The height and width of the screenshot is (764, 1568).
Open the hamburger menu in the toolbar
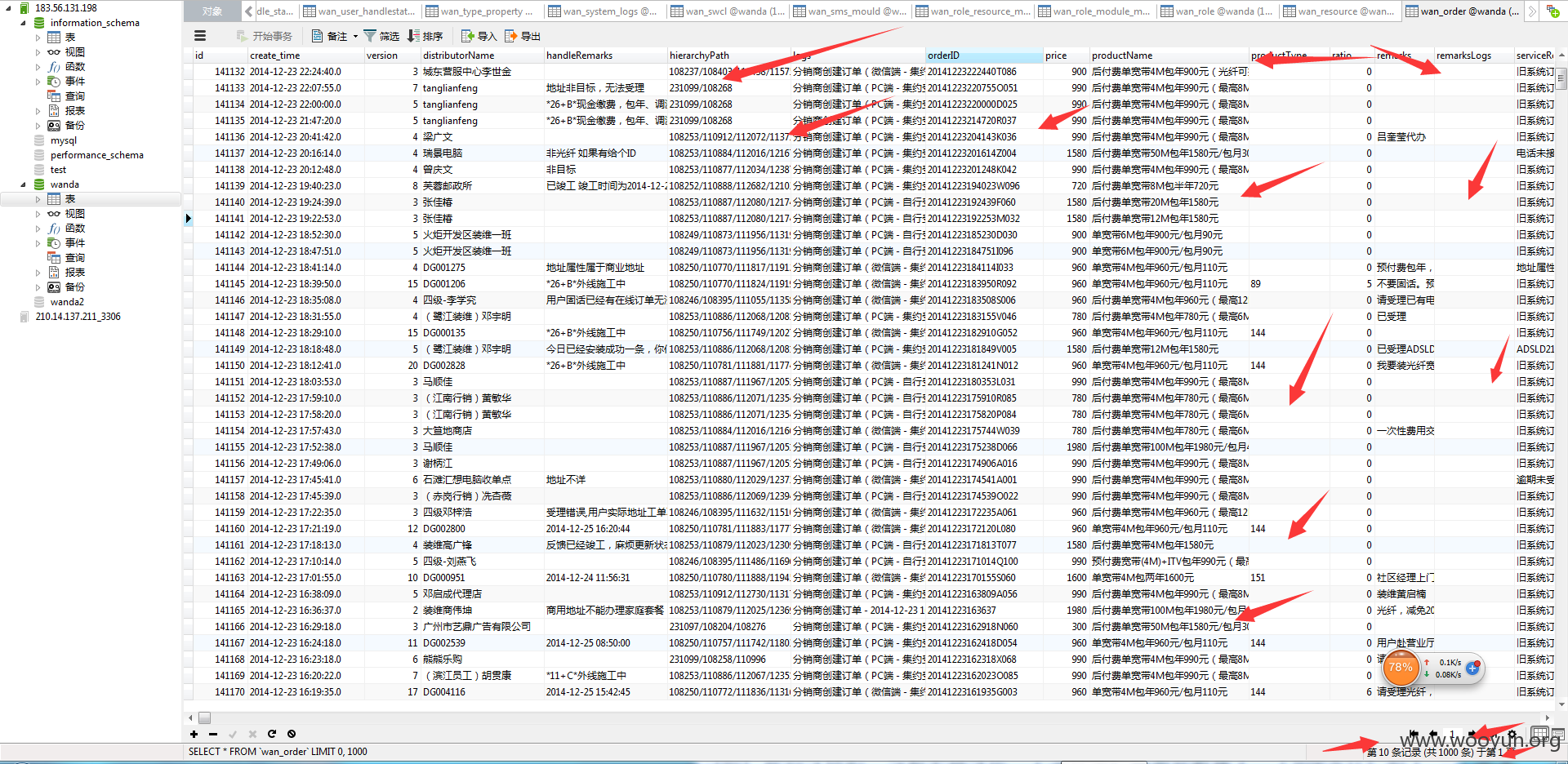pos(200,36)
